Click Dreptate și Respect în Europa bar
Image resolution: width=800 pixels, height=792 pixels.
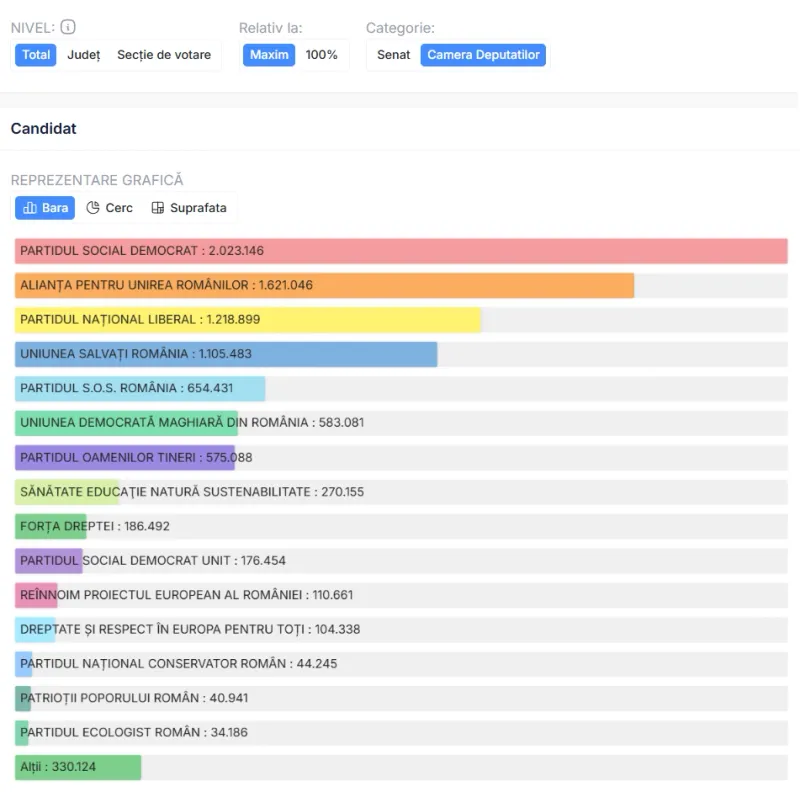pos(35,629)
